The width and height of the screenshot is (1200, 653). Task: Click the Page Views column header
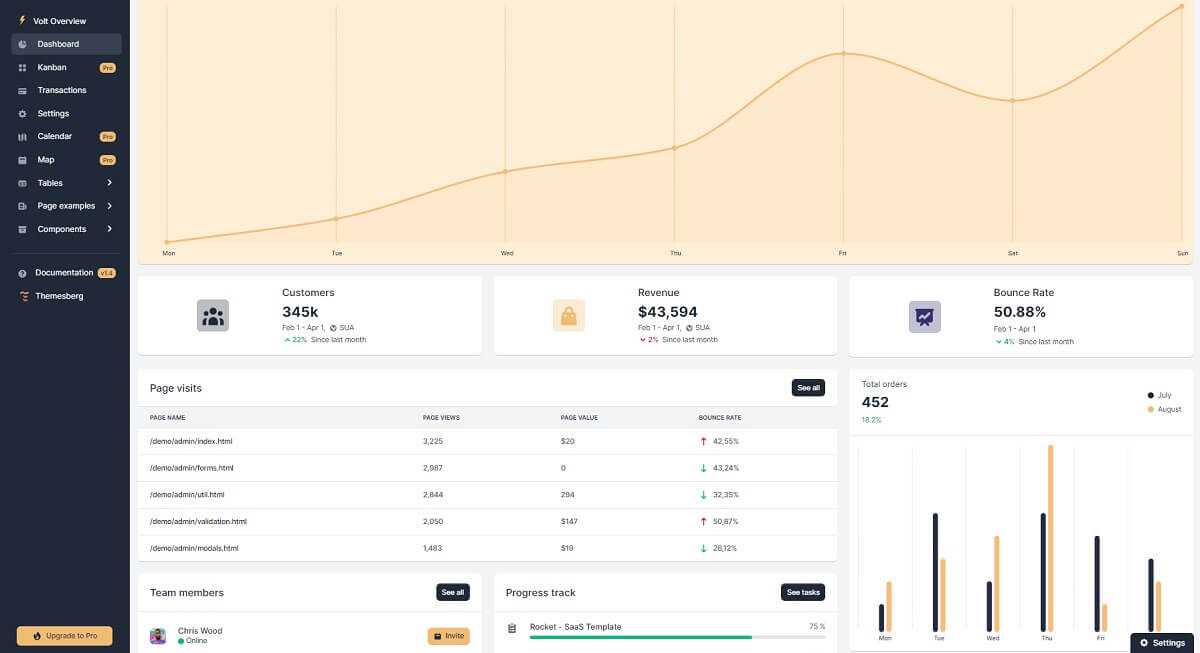441,417
